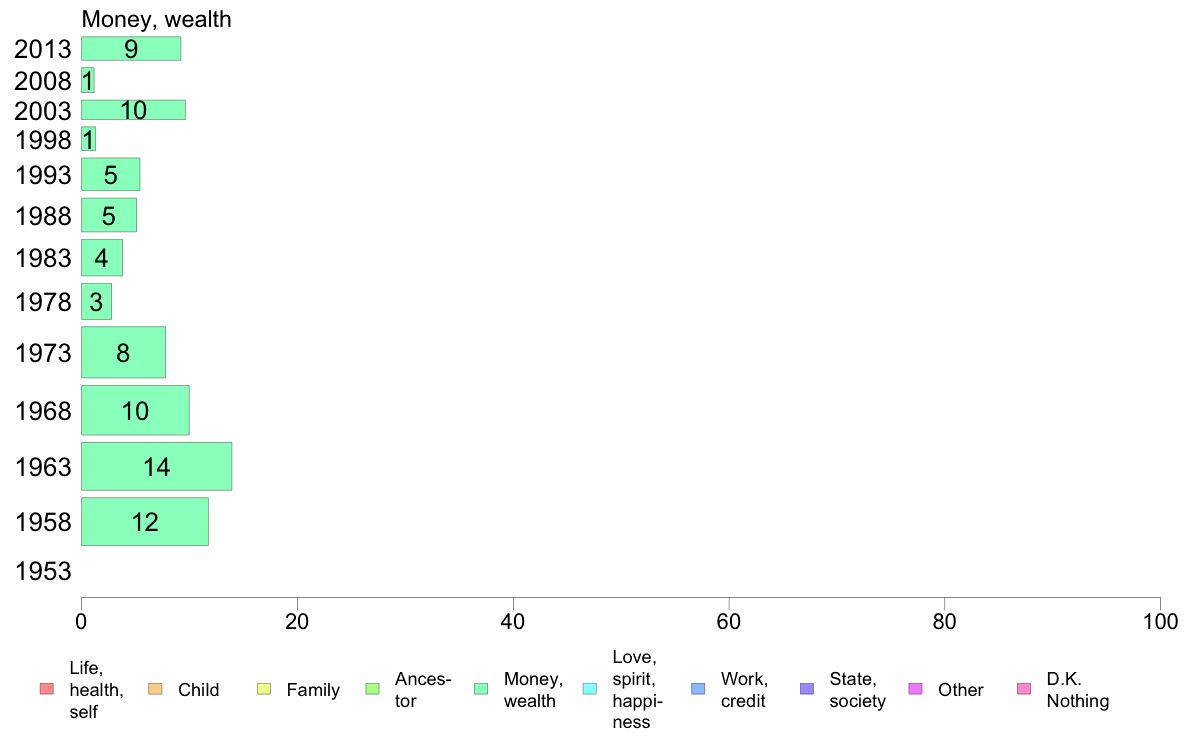Click the 100 tick on x-axis
1188x736 pixels.
(1160, 622)
